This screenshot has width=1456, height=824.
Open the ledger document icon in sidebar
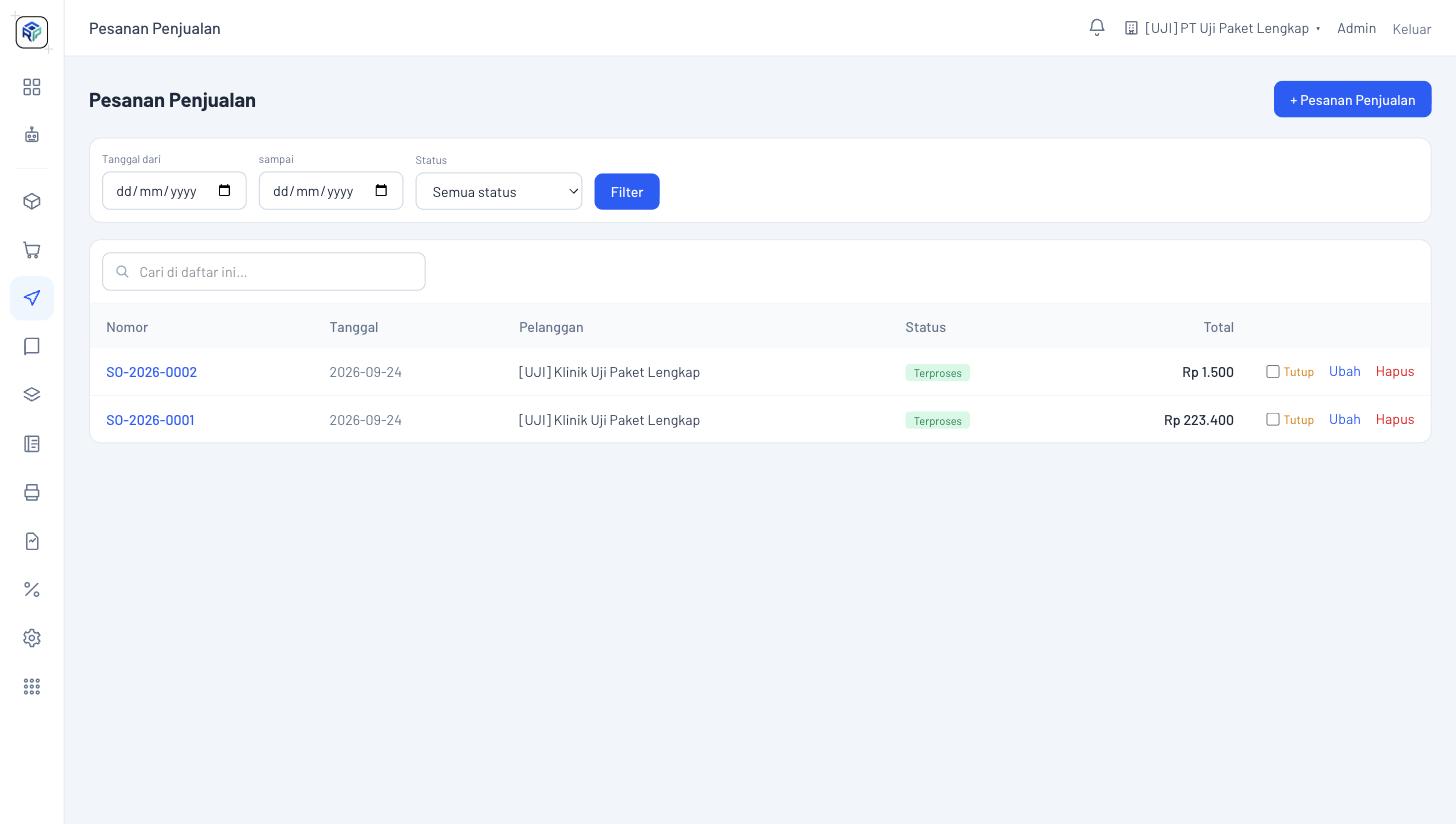[x=32, y=443]
